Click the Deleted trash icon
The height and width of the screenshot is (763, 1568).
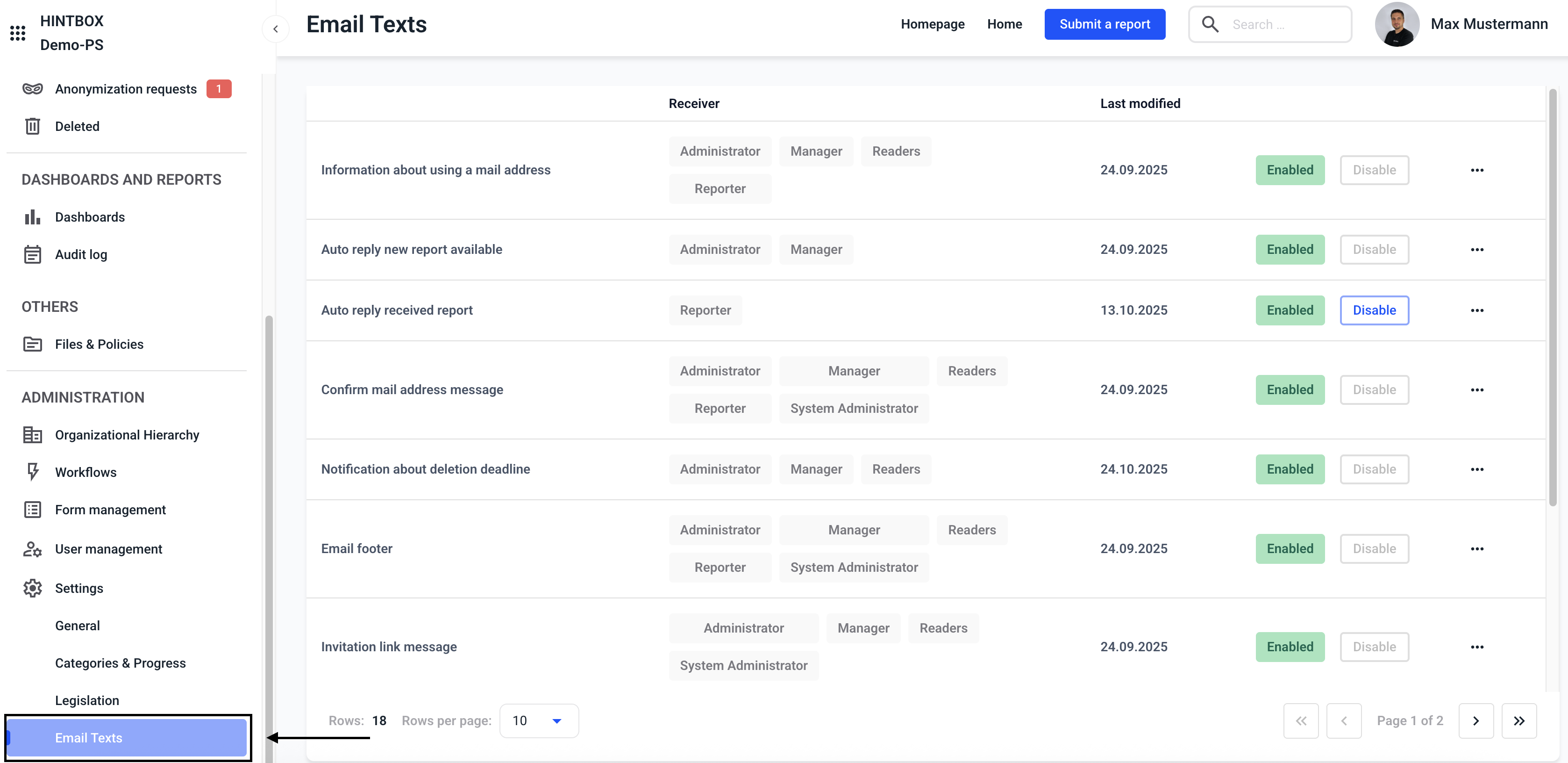click(x=32, y=126)
